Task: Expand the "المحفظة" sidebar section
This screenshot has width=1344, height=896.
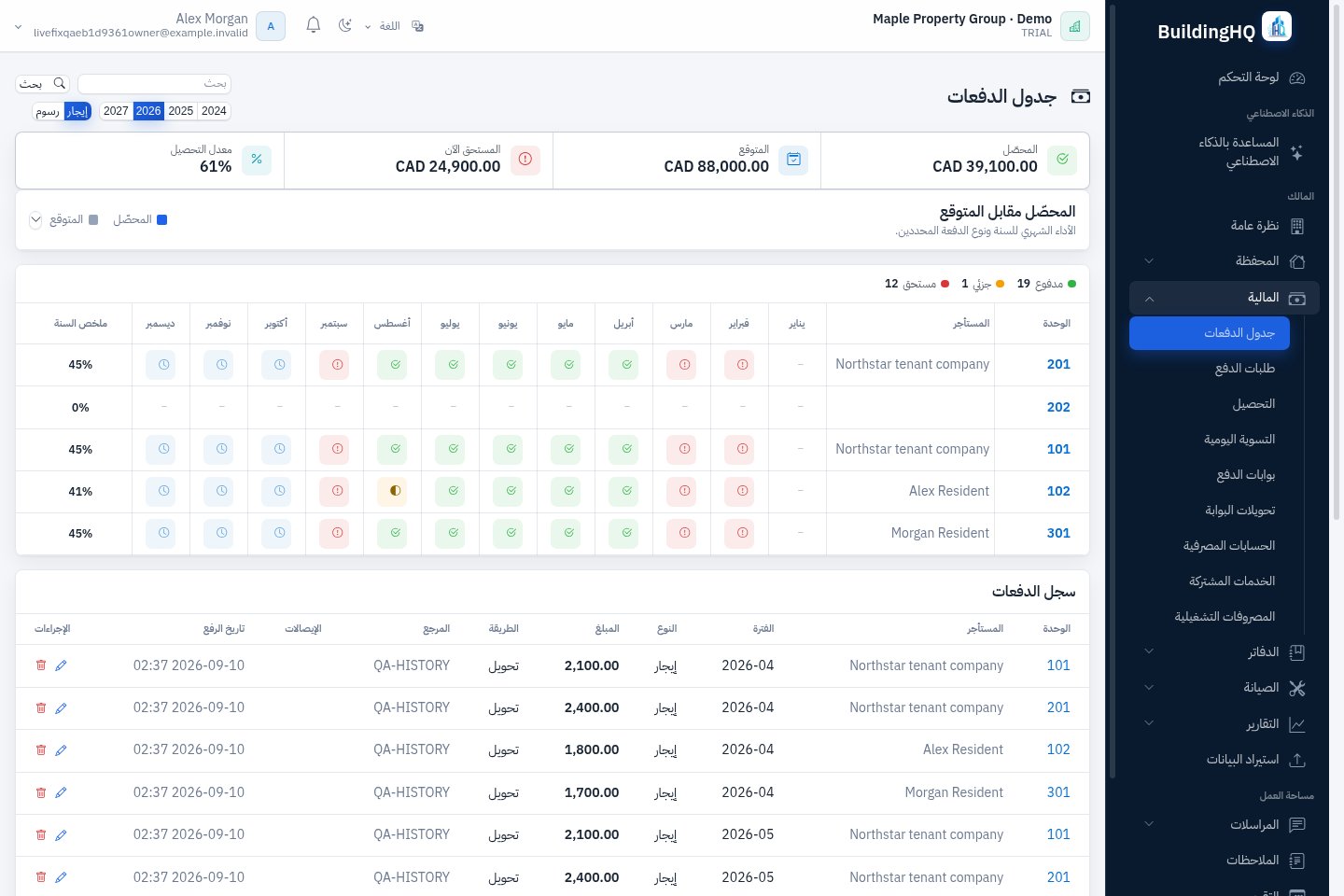Action: [1224, 261]
